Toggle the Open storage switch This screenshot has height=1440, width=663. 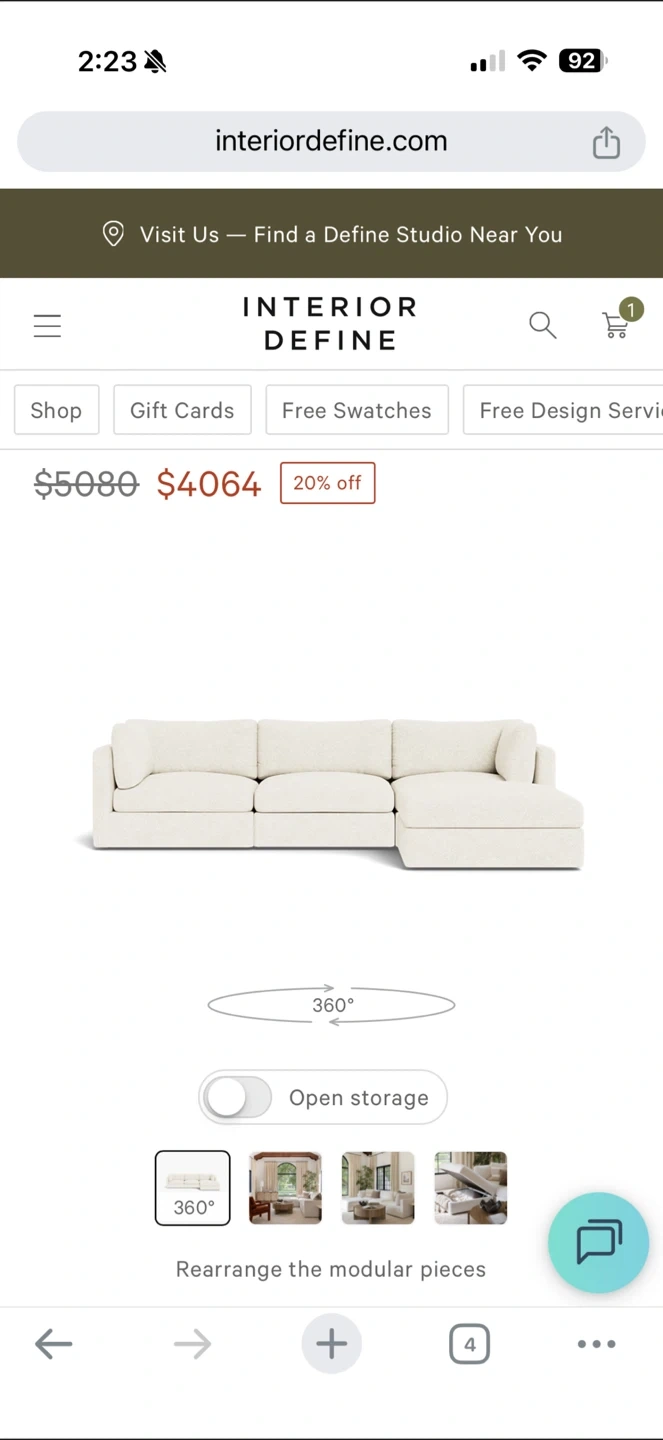coord(238,1098)
